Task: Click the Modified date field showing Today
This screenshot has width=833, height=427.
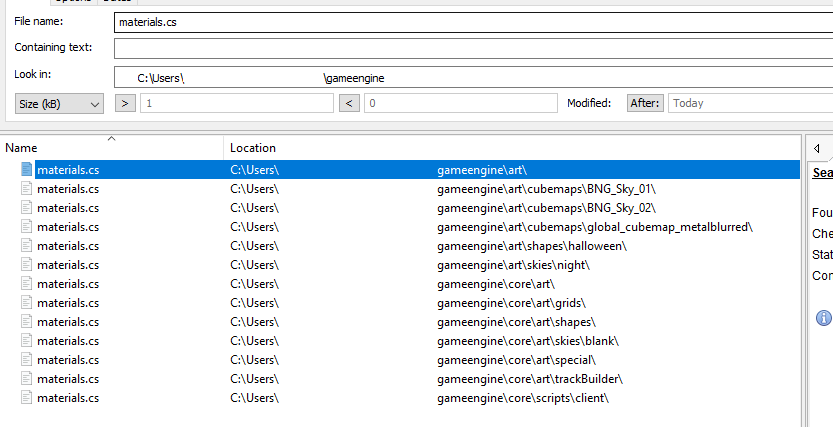Action: point(751,103)
